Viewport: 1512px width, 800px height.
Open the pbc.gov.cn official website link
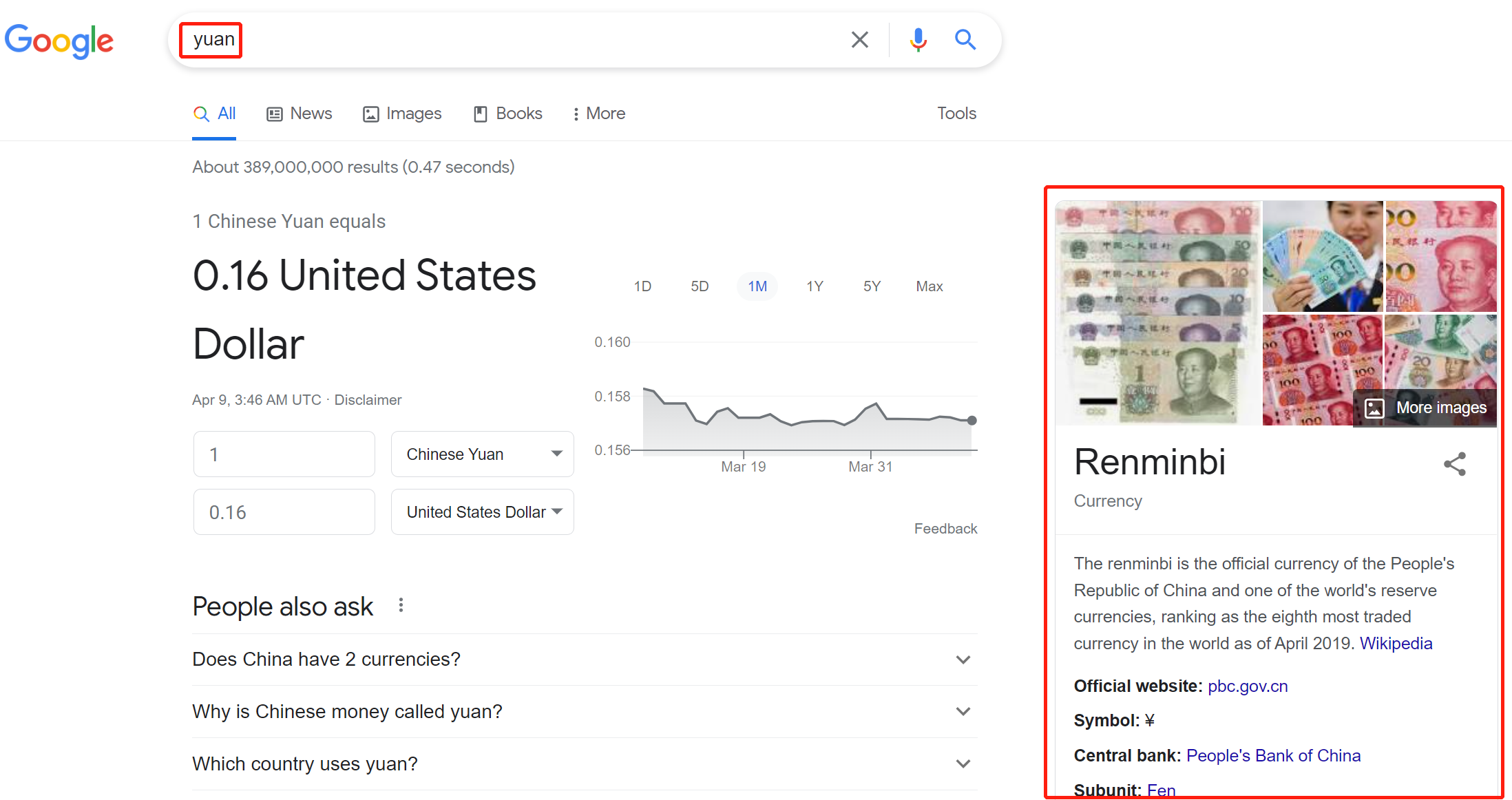tap(1248, 686)
